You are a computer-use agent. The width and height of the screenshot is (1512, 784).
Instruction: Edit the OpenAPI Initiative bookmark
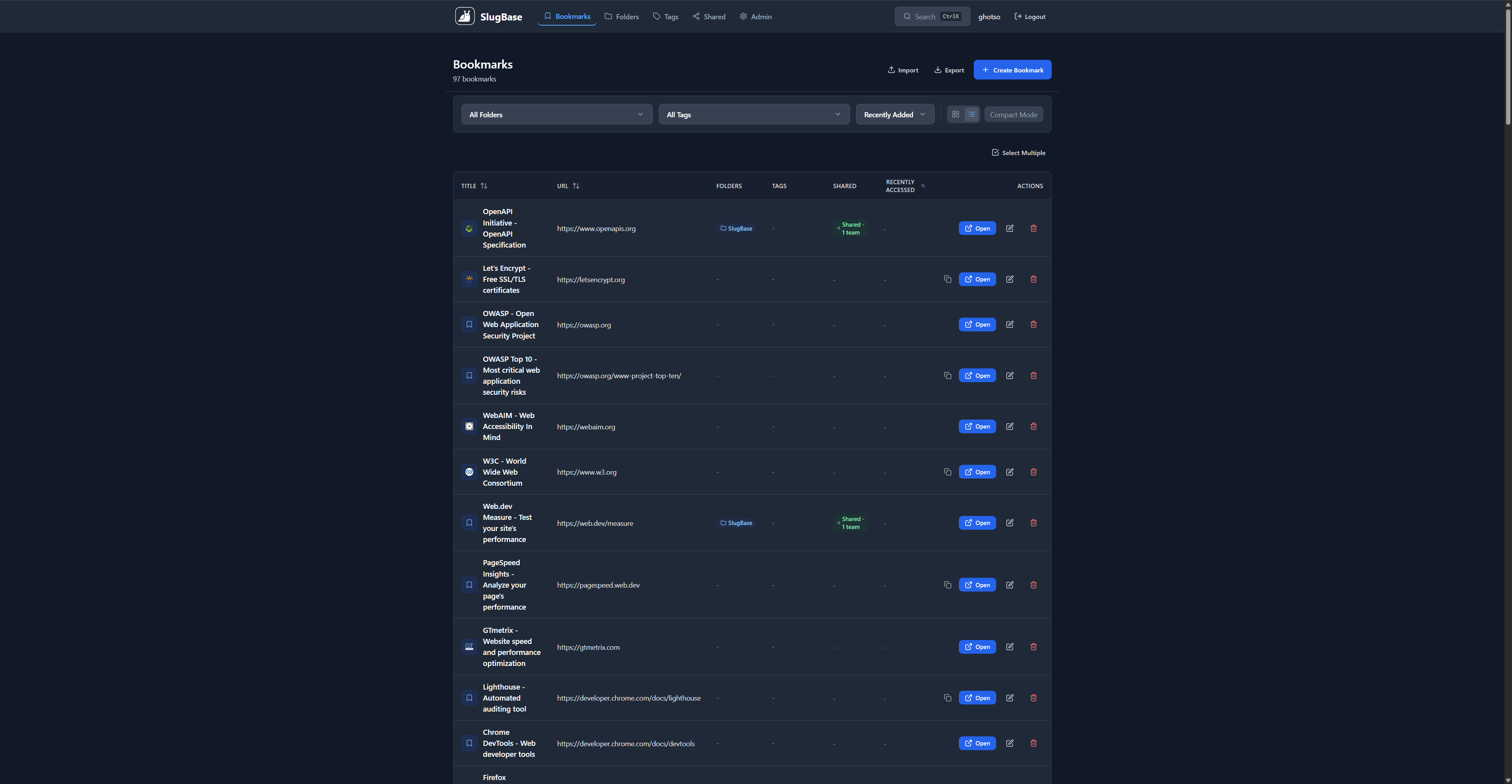[1010, 228]
